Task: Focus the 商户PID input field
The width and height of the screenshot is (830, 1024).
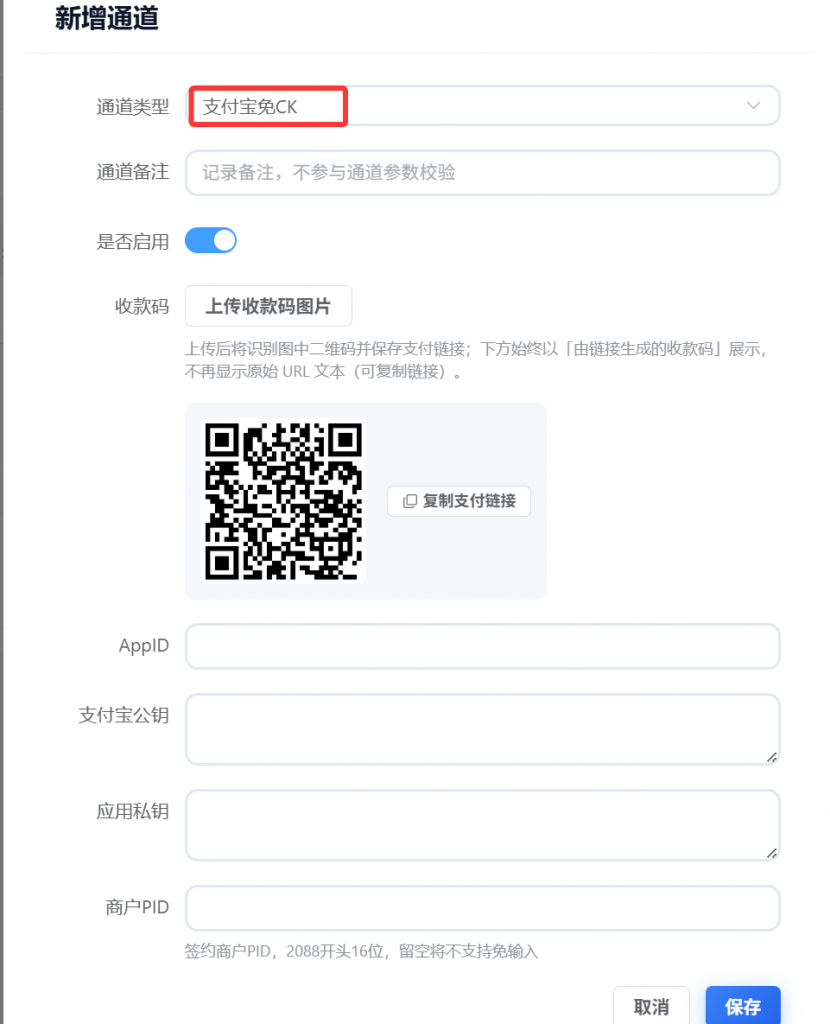Action: [483, 908]
